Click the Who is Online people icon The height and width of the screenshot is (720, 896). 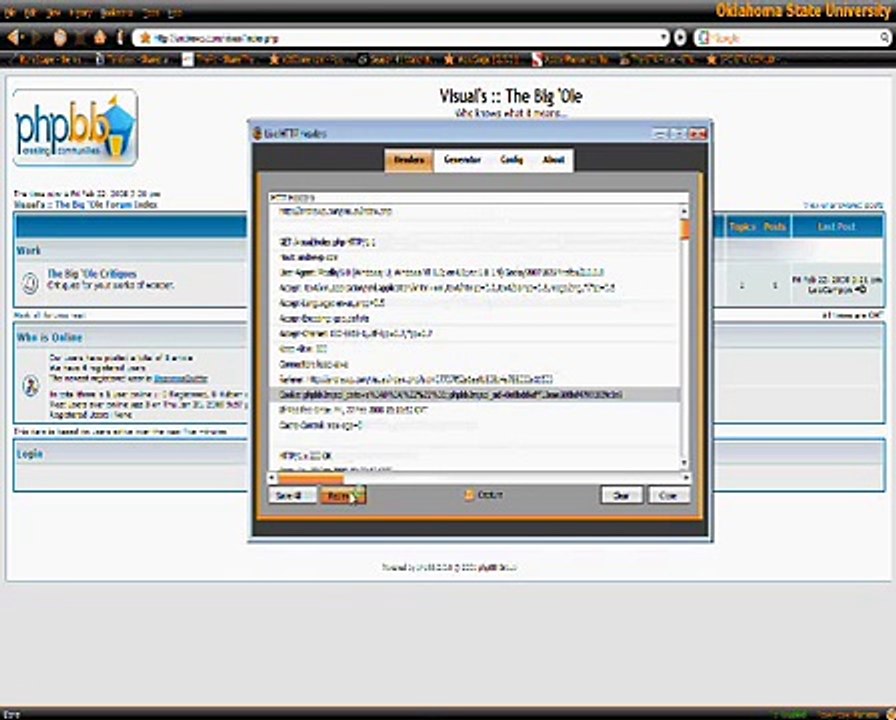coord(31,386)
